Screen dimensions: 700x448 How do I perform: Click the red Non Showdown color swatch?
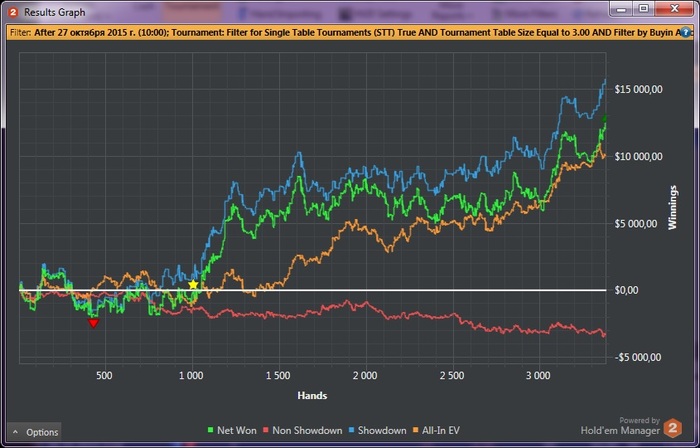click(x=266, y=431)
